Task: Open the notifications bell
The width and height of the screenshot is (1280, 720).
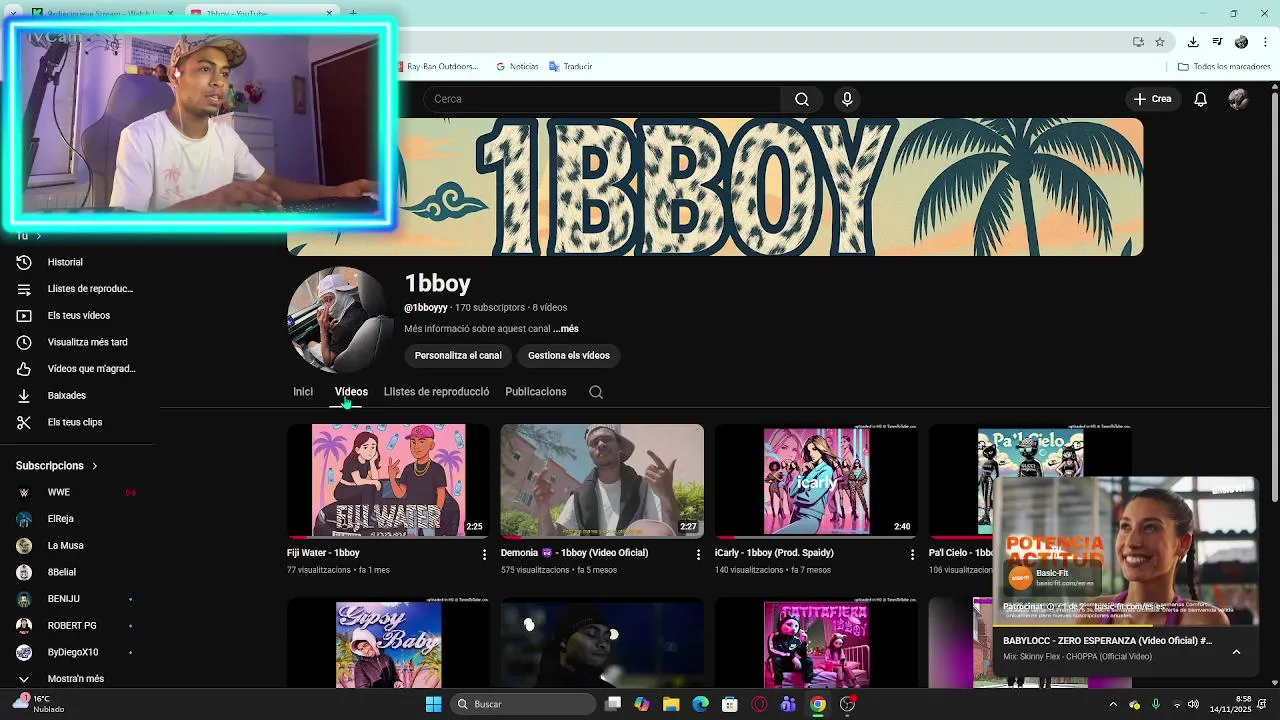Action: (x=1201, y=99)
